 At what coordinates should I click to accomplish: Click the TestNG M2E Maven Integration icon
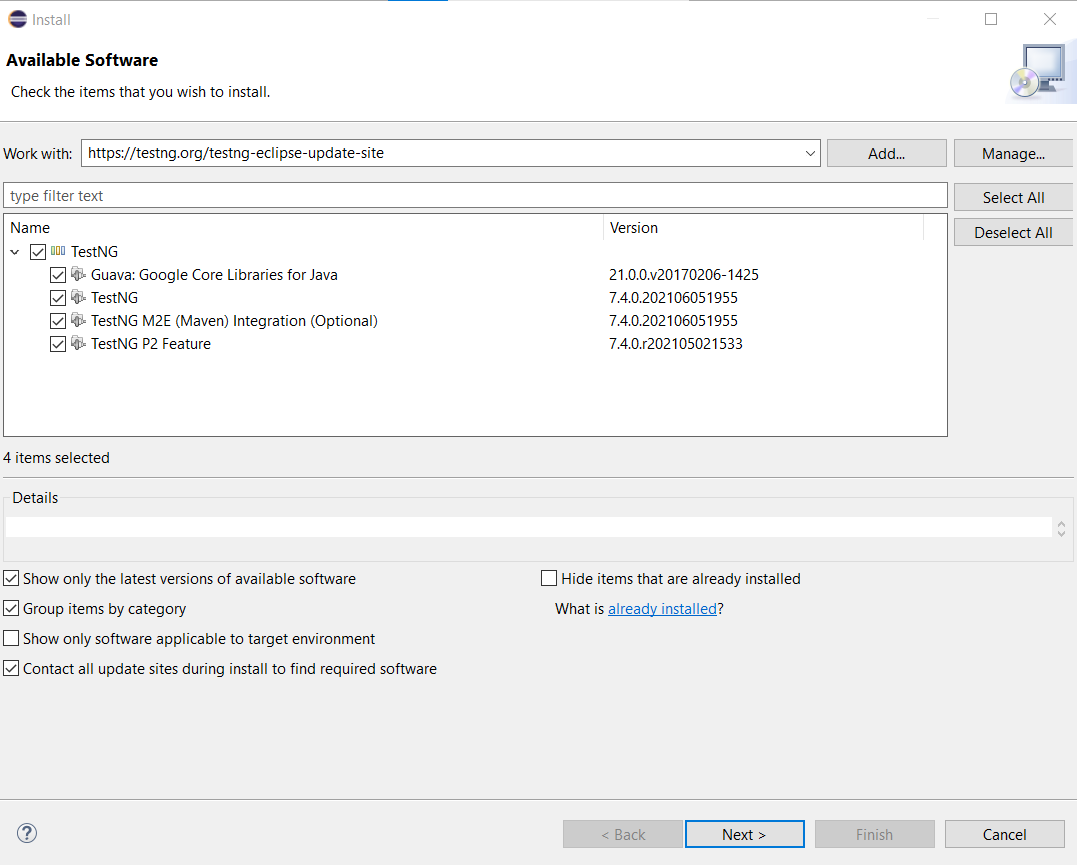[78, 320]
